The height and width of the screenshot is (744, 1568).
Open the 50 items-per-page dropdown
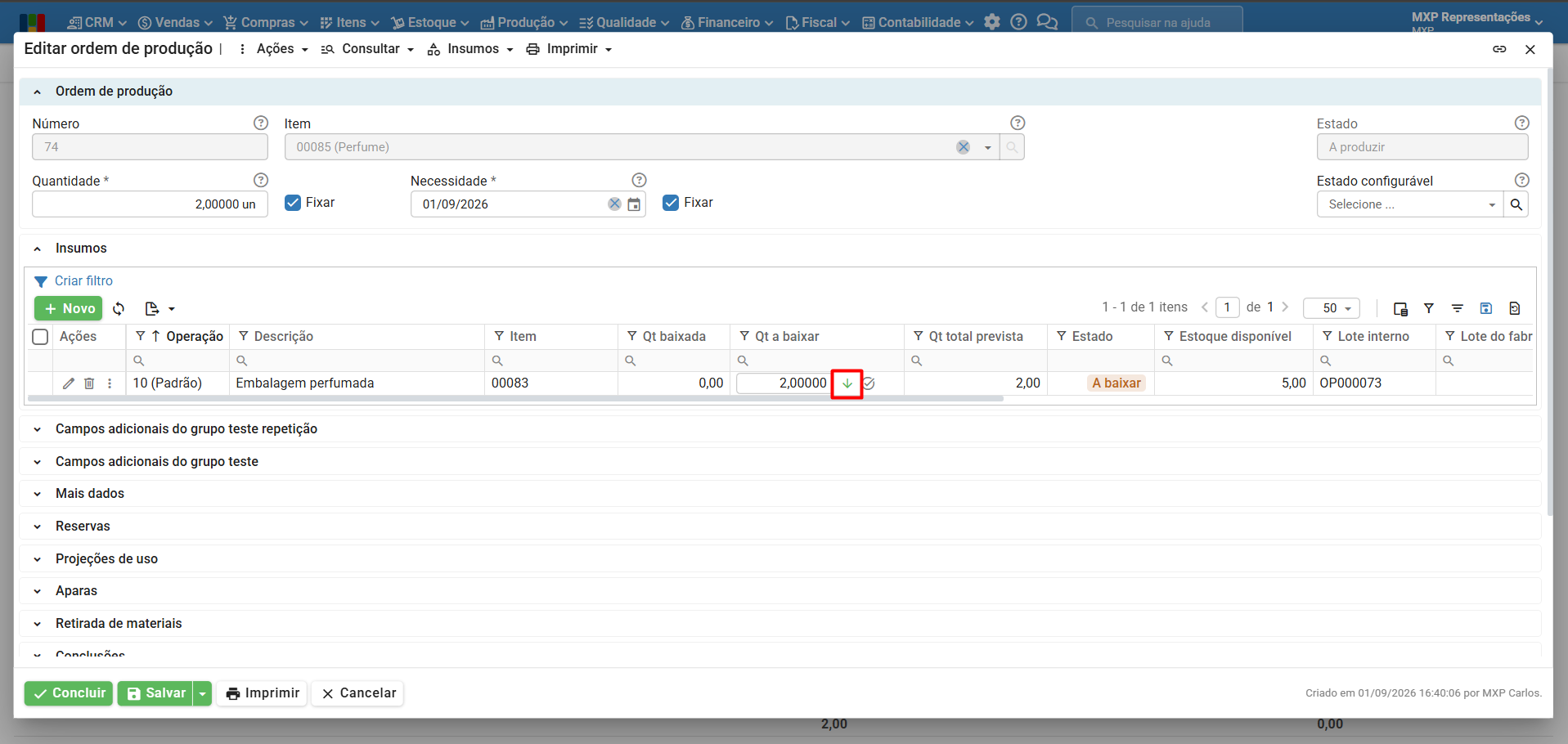[x=1332, y=308]
